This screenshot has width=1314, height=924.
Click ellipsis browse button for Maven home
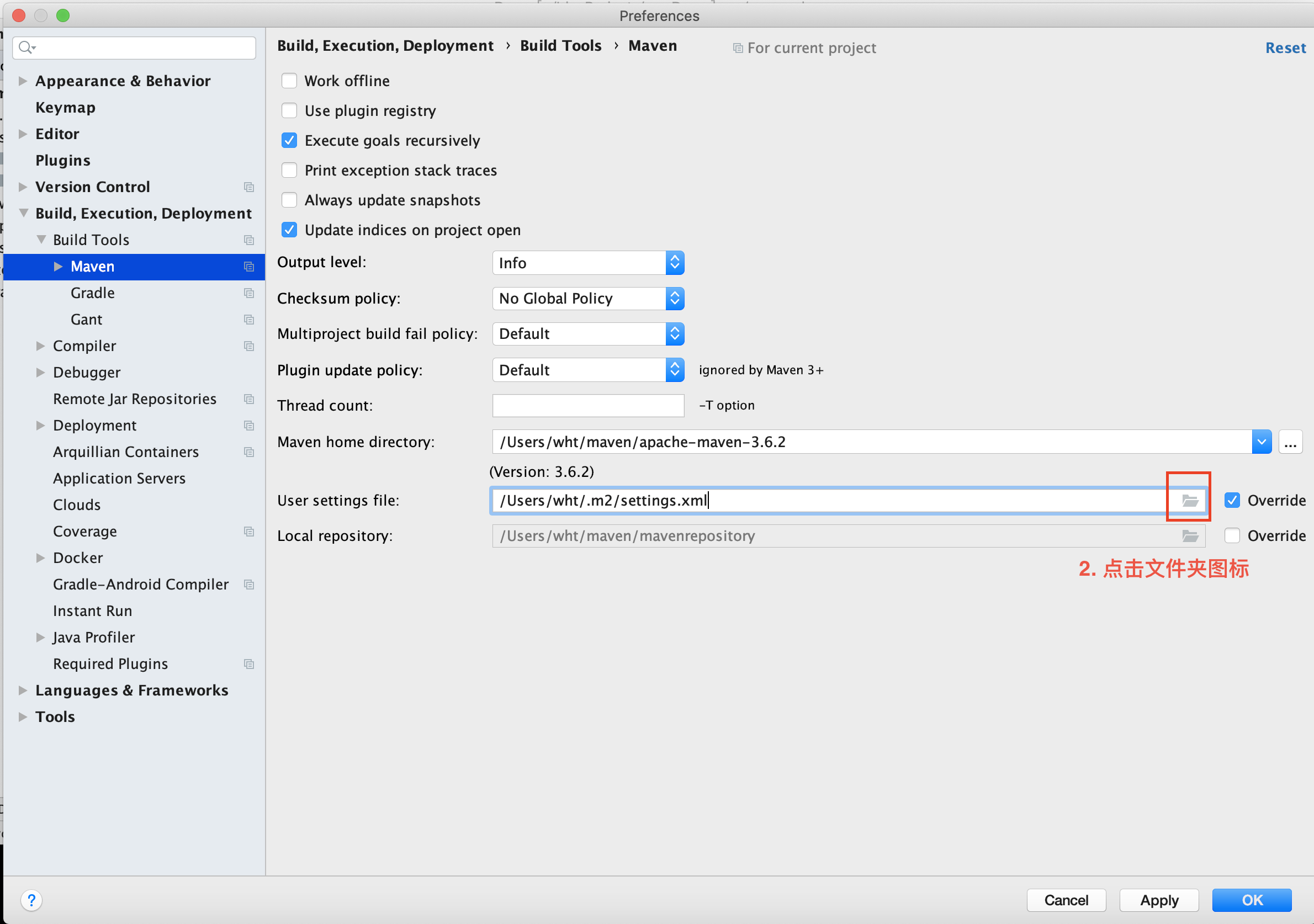[1290, 442]
